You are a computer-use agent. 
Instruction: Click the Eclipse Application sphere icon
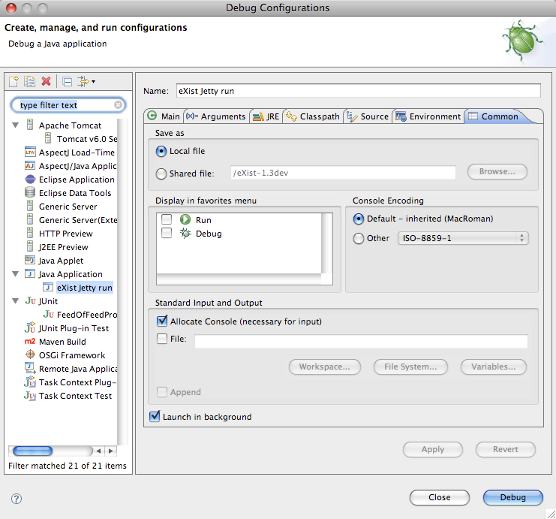pyautogui.click(x=30, y=179)
